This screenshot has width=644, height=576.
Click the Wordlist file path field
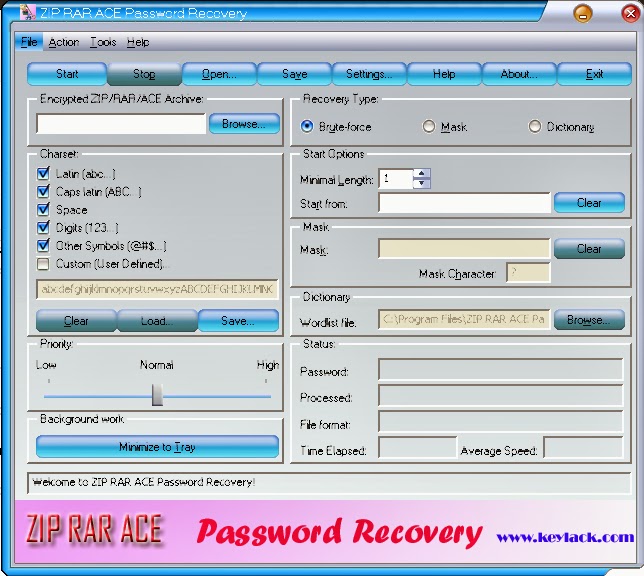click(464, 319)
